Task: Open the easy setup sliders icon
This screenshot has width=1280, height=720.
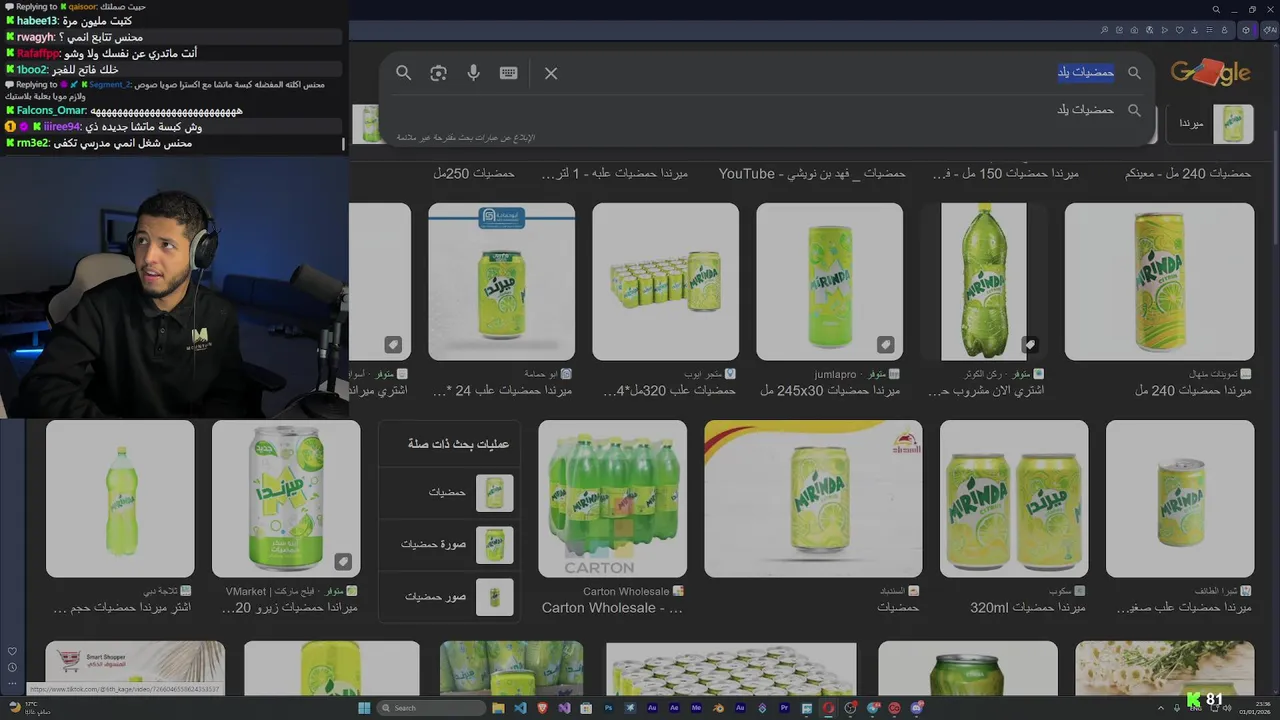Action: (x=1209, y=31)
